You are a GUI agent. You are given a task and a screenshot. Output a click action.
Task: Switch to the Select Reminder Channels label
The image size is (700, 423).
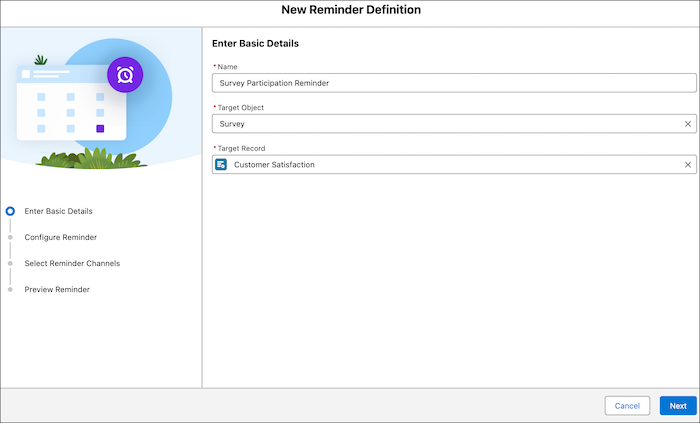point(72,263)
